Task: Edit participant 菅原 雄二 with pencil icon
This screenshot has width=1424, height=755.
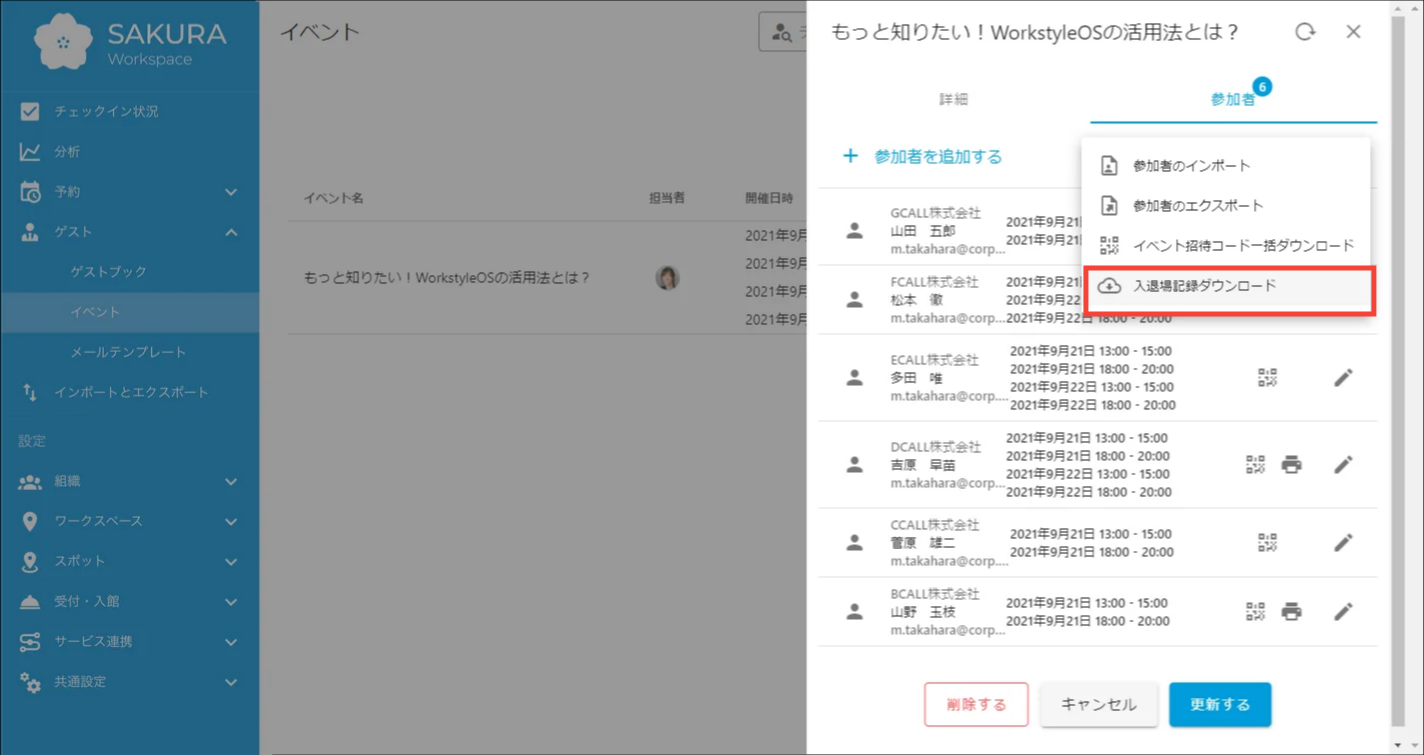Action: click(1343, 542)
